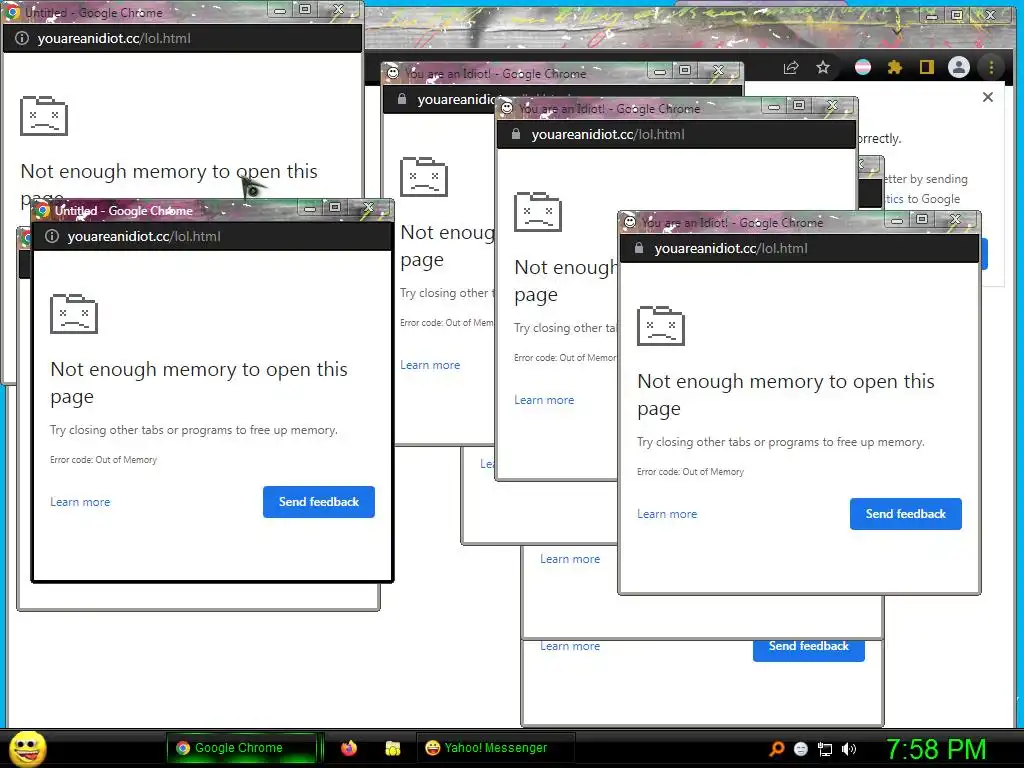Bookmark this tab with the star icon
Screen dimensions: 1024x768
tap(823, 67)
